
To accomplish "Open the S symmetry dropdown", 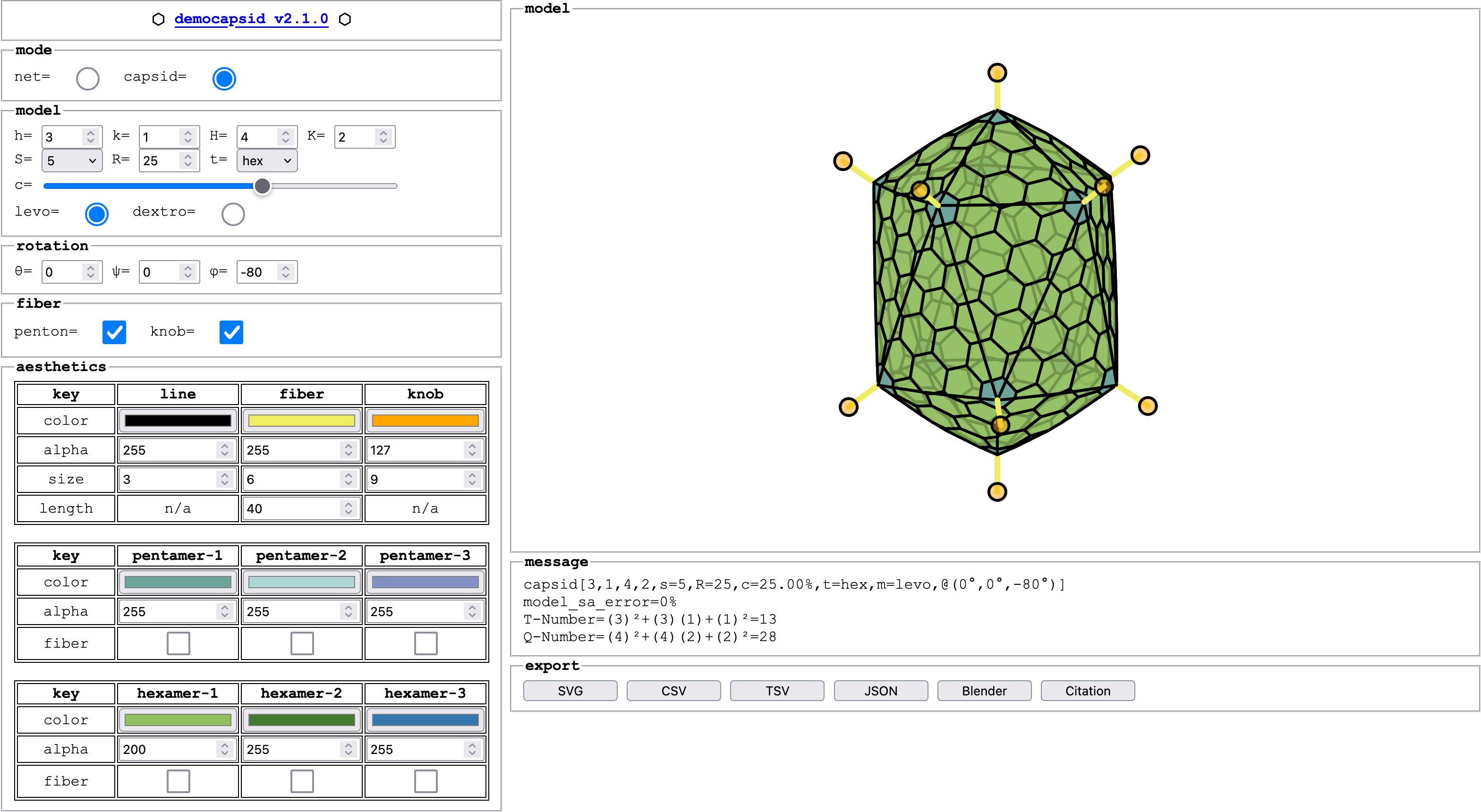I will pos(72,161).
